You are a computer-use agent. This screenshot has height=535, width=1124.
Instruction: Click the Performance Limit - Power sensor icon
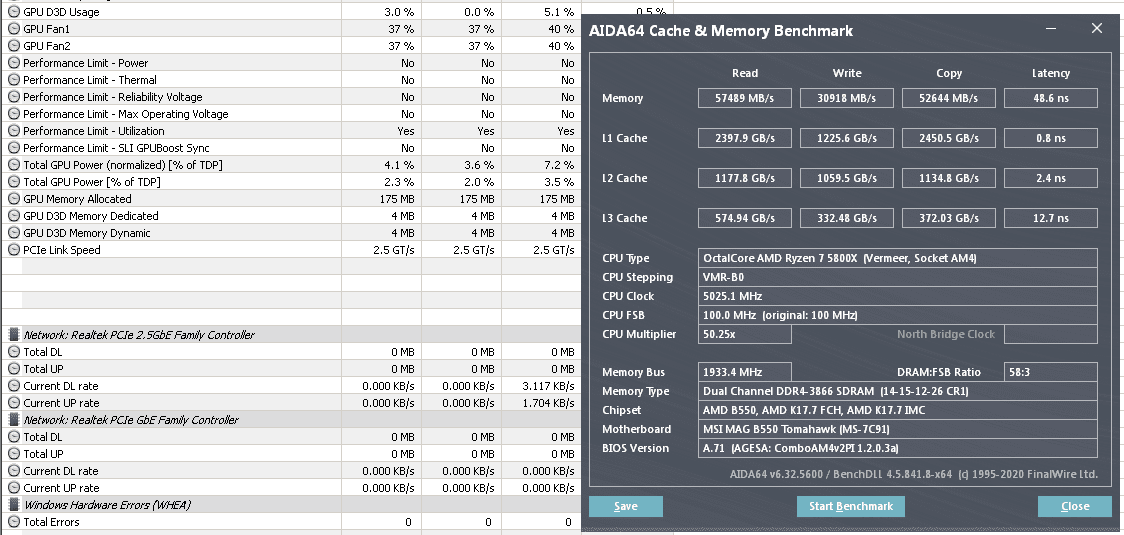coord(14,63)
